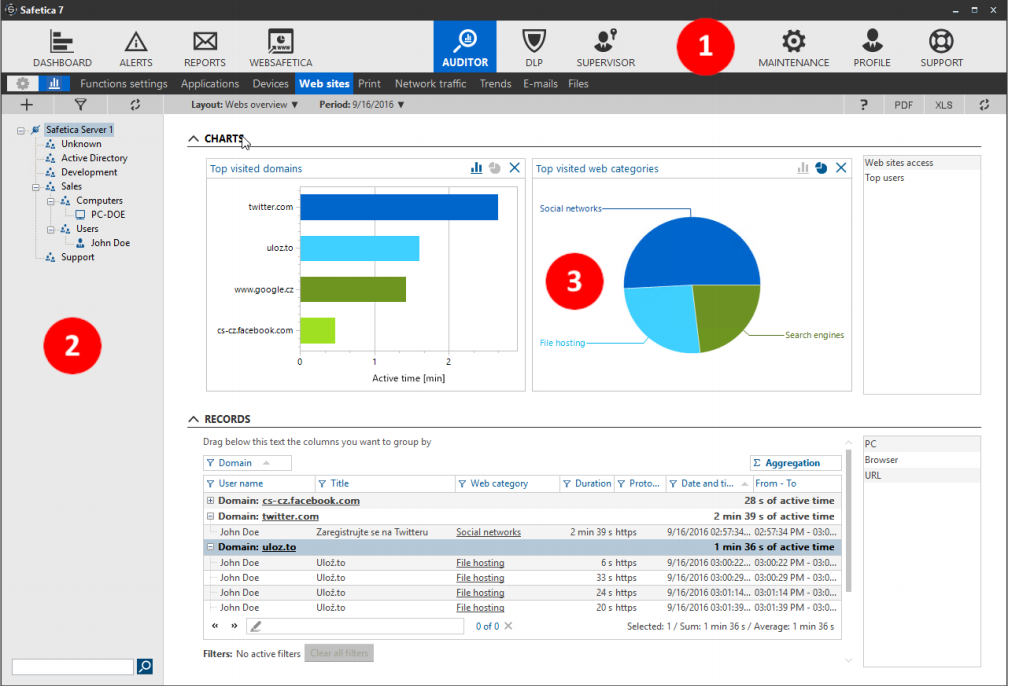Open the Dashboard module icon

click(62, 43)
